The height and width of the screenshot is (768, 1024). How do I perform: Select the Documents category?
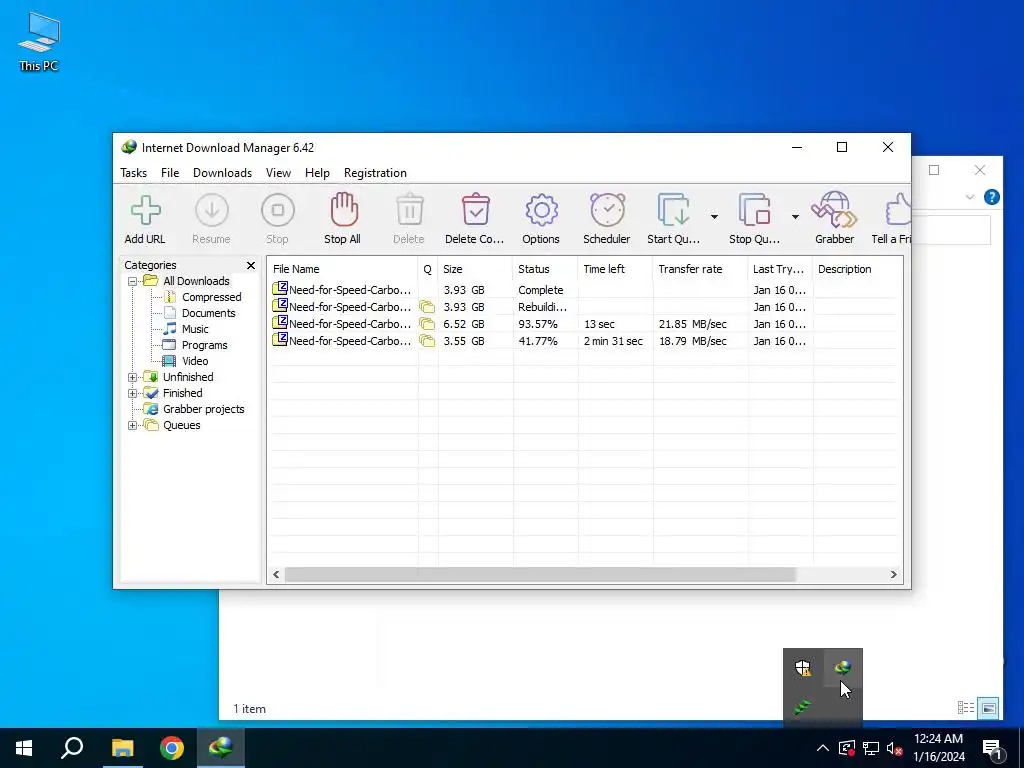click(208, 313)
